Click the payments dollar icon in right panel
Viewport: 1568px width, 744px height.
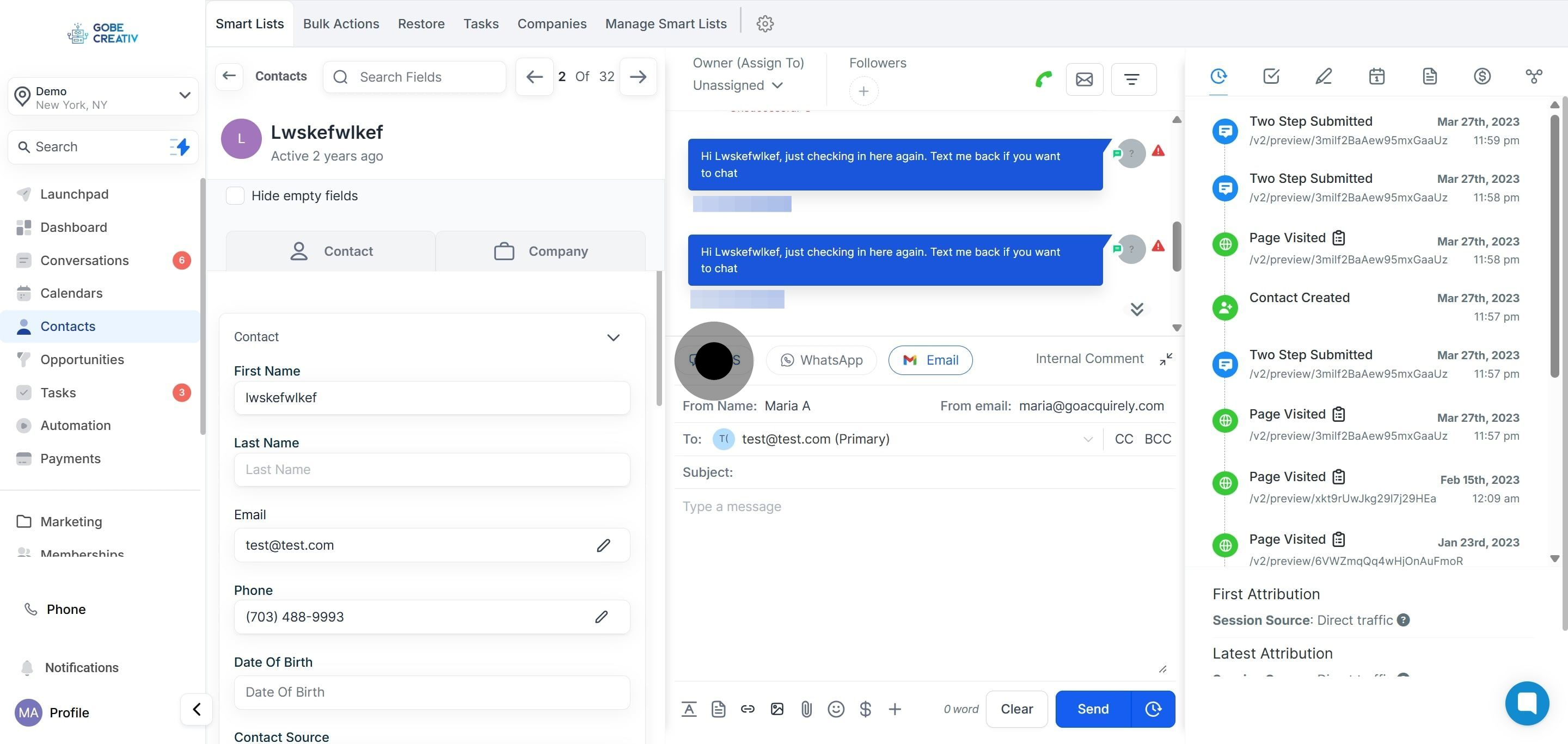[x=1481, y=76]
